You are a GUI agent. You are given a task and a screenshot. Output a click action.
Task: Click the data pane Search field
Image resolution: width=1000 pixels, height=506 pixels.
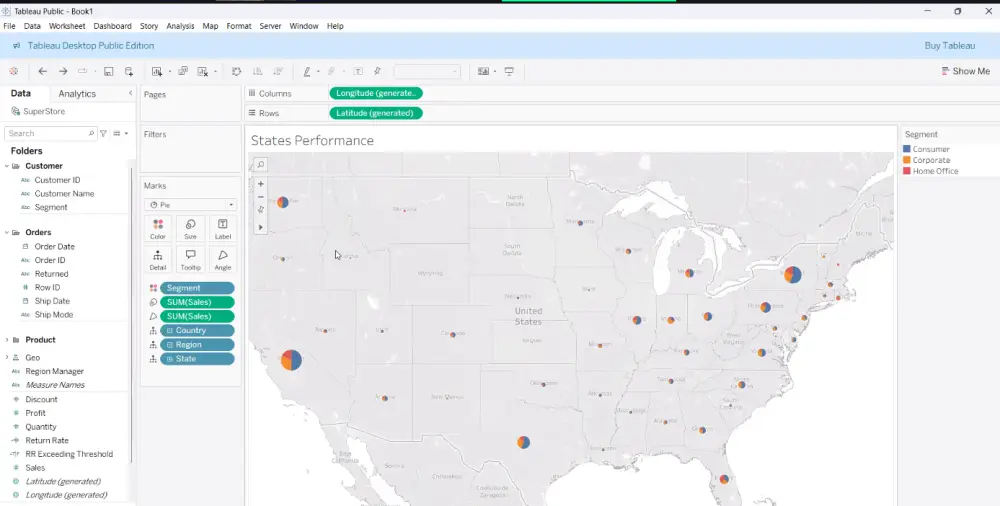point(50,133)
